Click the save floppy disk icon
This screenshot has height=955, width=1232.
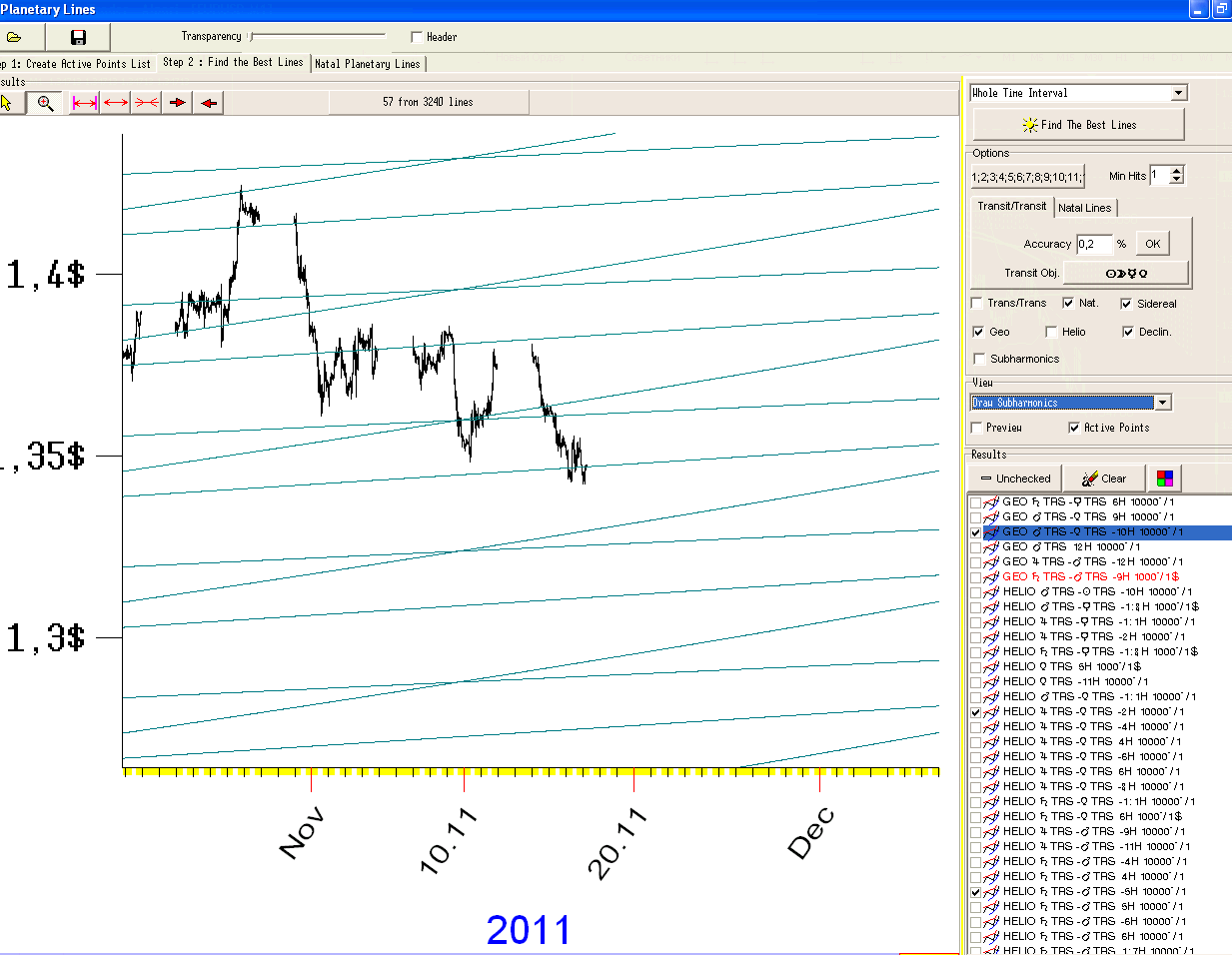78,37
